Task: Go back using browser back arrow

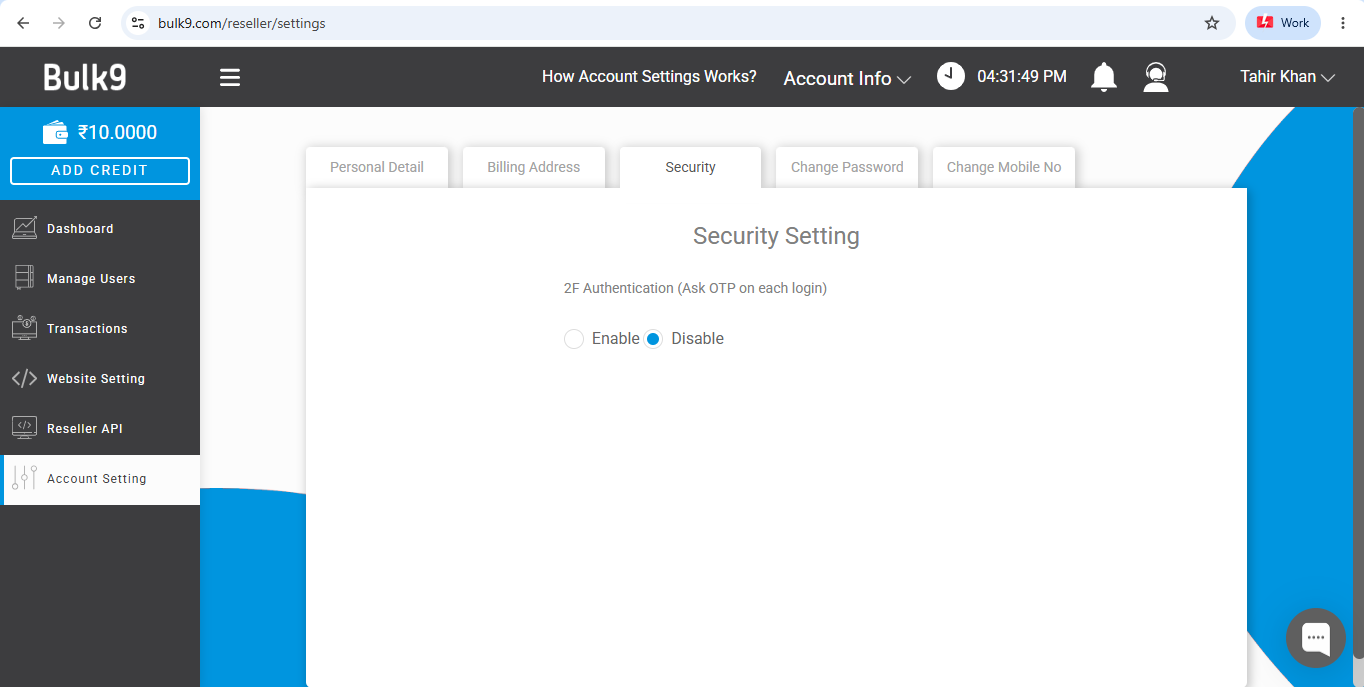Action: (23, 22)
